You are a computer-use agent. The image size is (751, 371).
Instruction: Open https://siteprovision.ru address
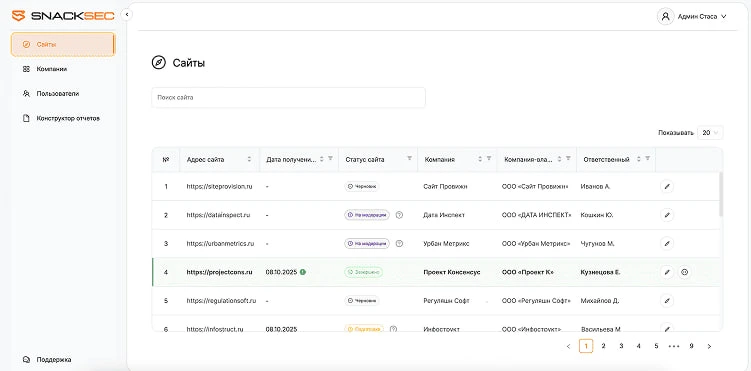coord(219,187)
